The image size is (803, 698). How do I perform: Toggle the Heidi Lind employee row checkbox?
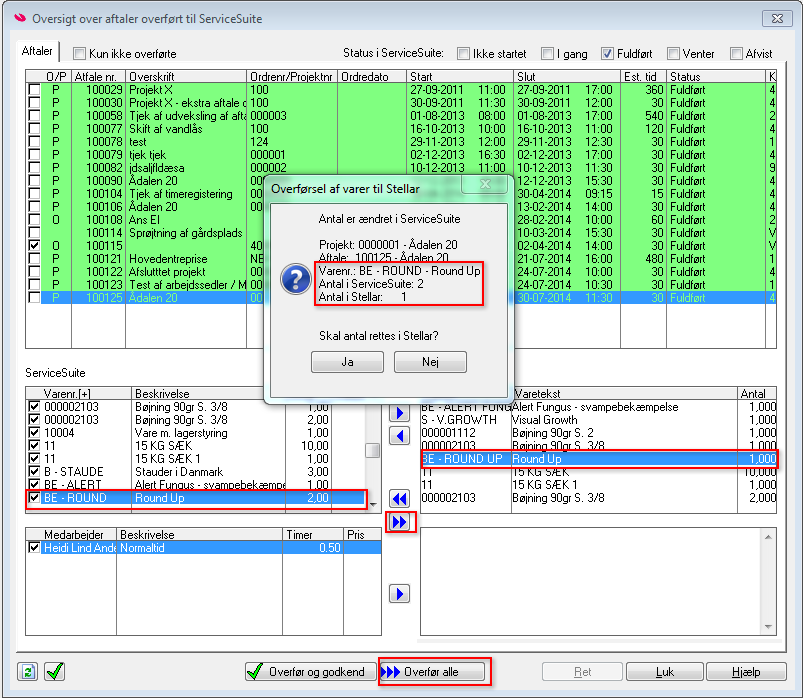pyautogui.click(x=34, y=548)
